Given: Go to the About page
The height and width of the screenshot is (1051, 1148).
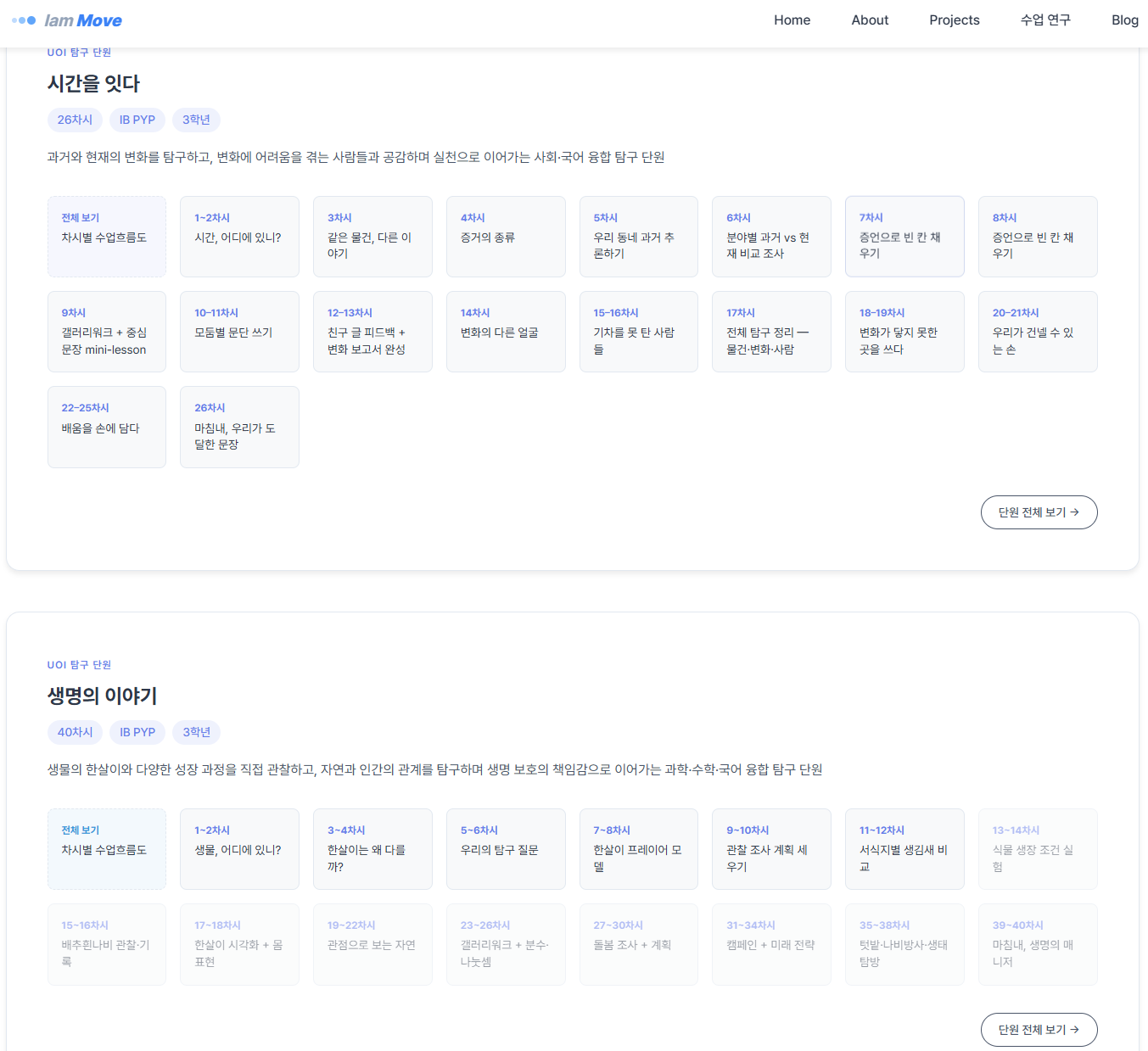Looking at the screenshot, I should click(870, 20).
